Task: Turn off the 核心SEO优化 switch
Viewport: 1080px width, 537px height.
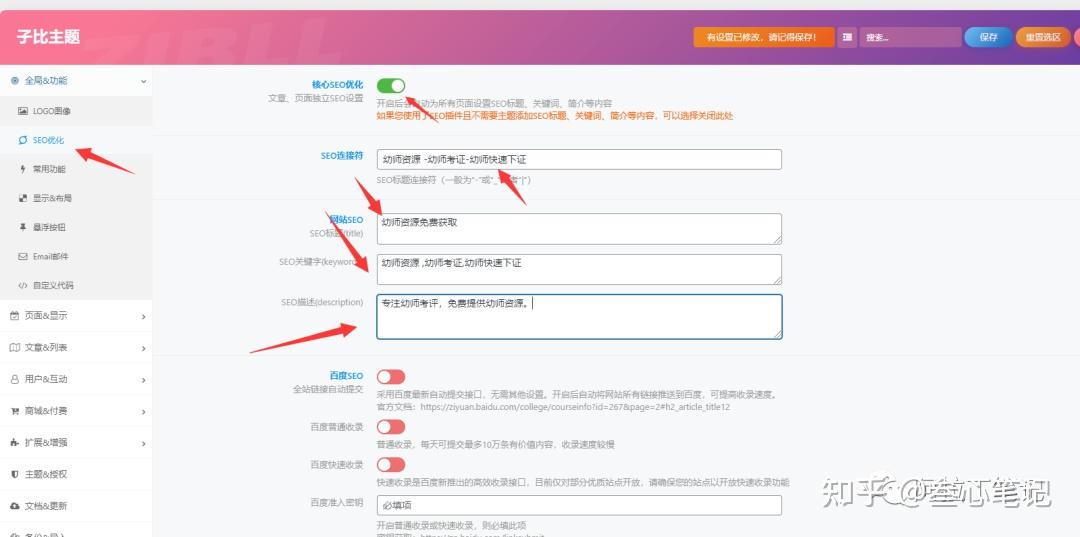Action: coord(391,85)
